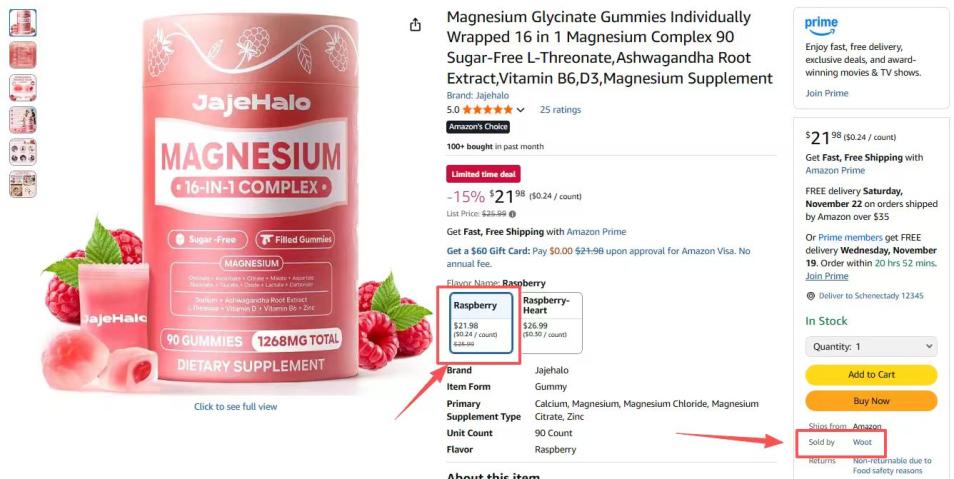Click to see full view of image
The width and height of the screenshot is (954, 479).
point(235,407)
